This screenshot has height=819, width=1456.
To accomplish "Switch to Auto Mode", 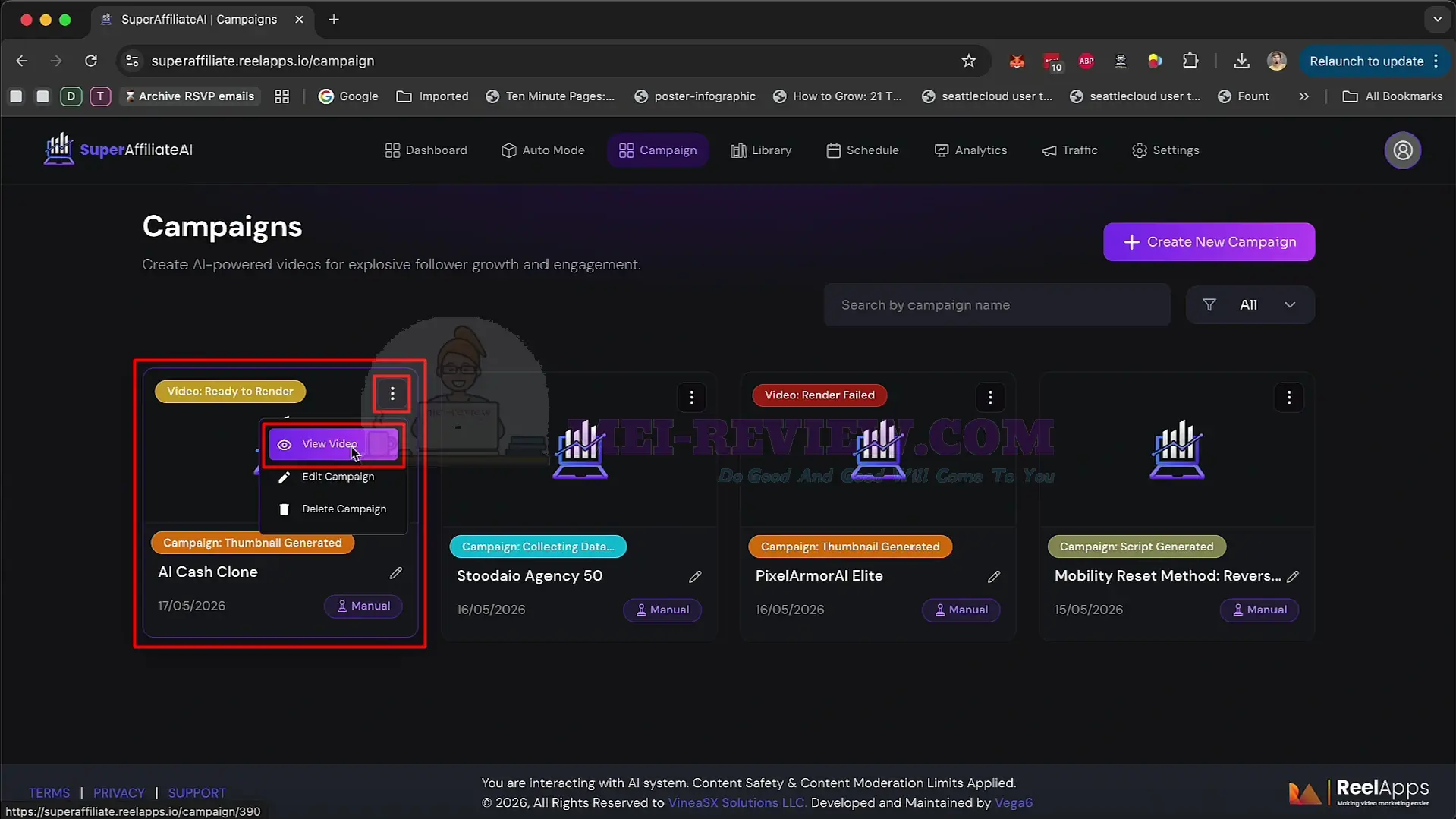I will (x=542, y=150).
